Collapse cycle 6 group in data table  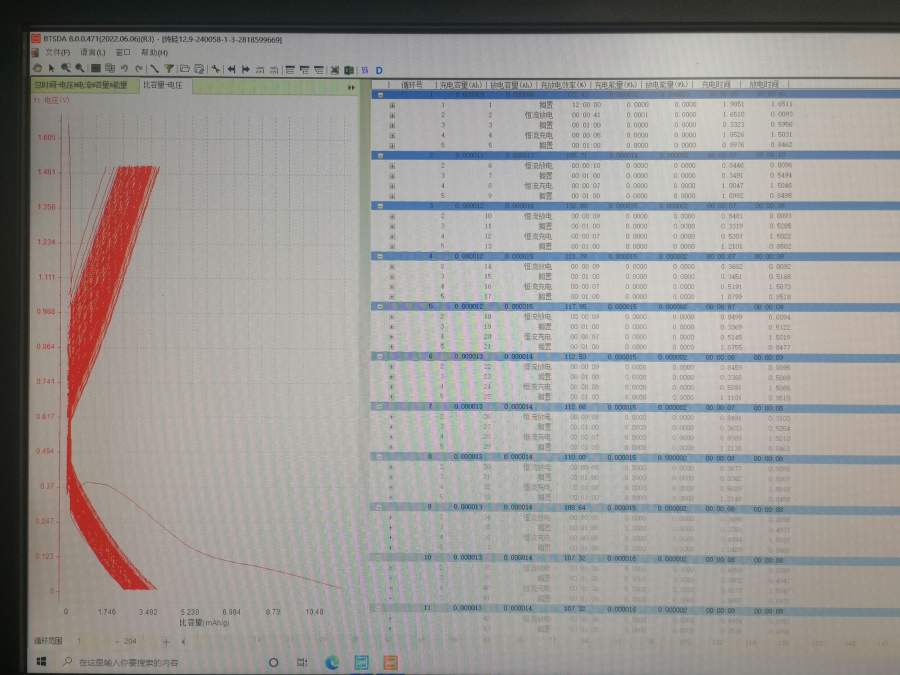(378, 356)
